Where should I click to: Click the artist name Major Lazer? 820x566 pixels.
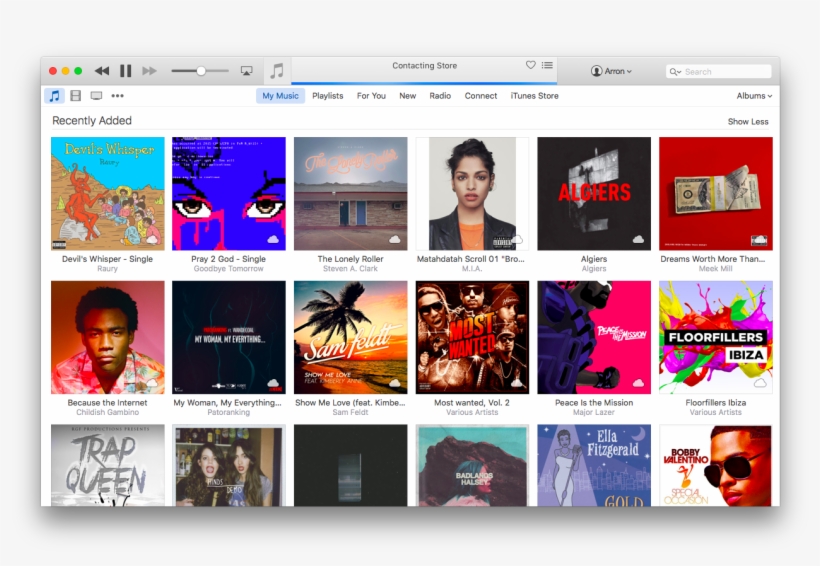(594, 412)
